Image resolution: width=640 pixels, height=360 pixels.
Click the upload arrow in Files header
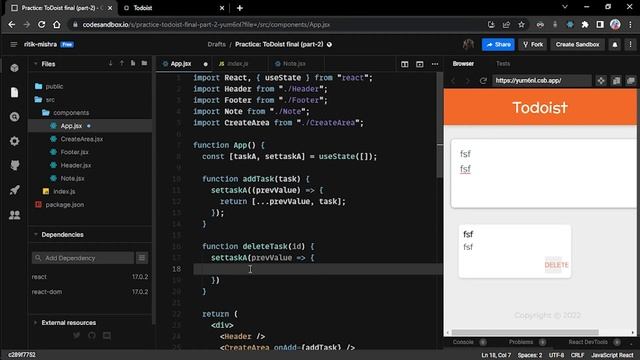point(122,64)
